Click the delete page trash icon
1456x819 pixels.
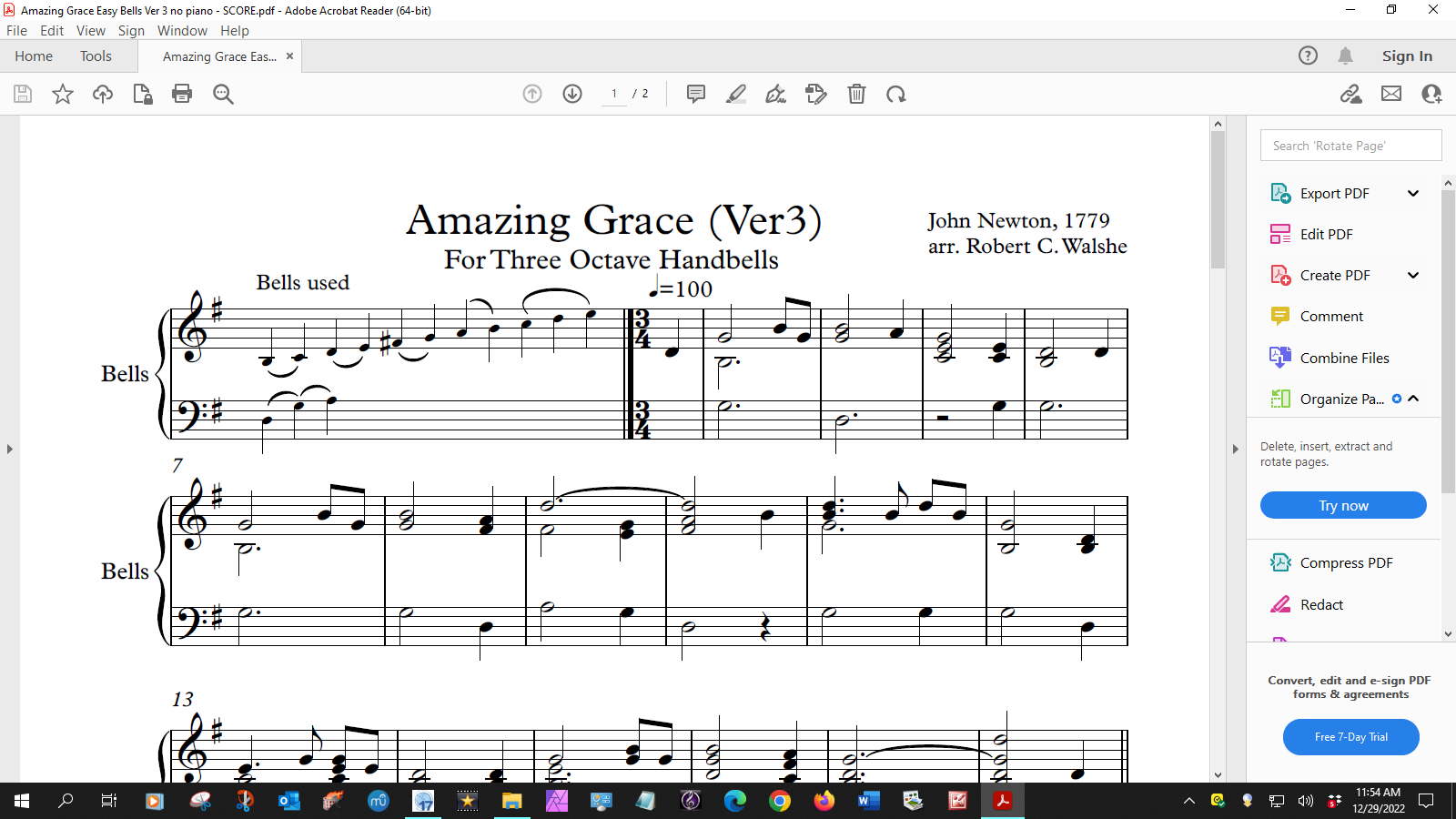point(856,94)
